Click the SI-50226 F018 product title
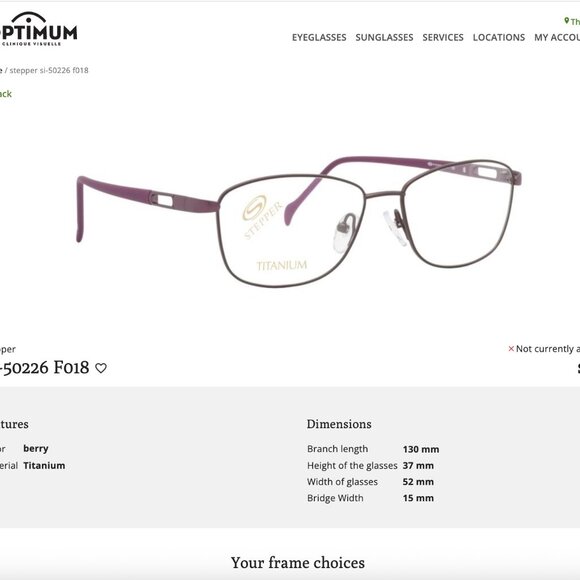Image resolution: width=580 pixels, height=580 pixels. point(44,368)
